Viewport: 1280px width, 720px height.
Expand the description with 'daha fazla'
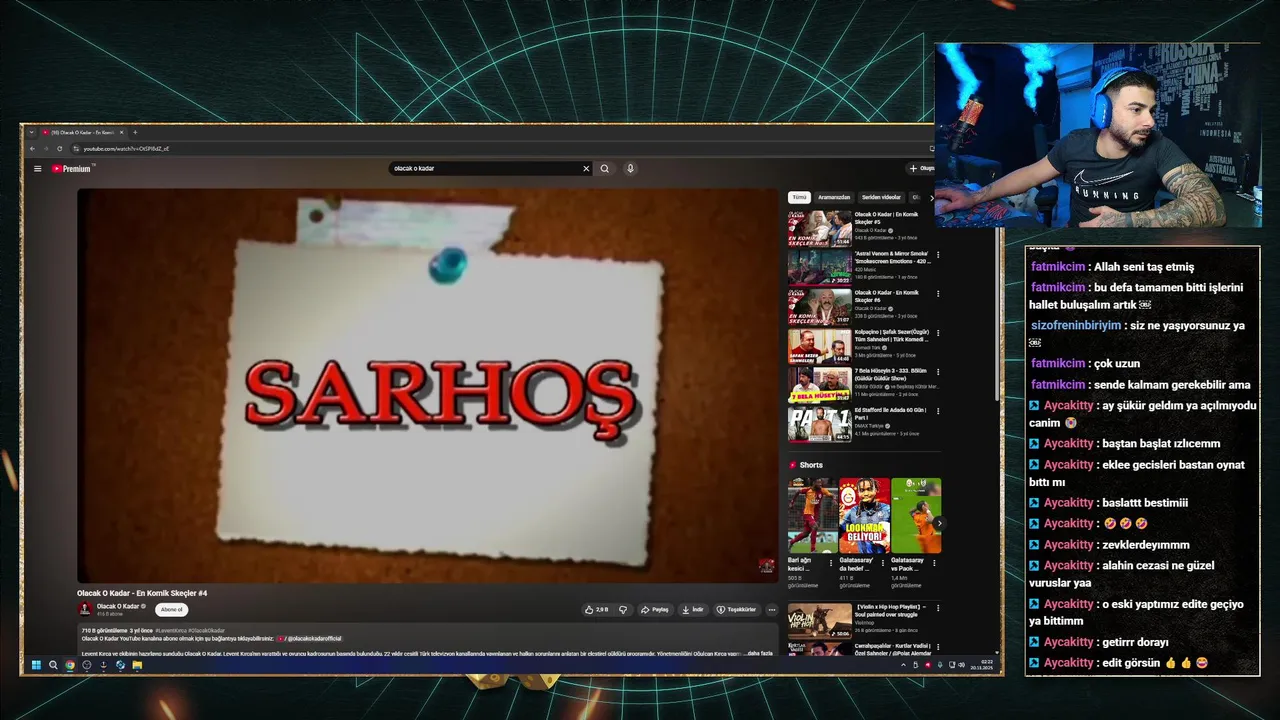(760, 653)
